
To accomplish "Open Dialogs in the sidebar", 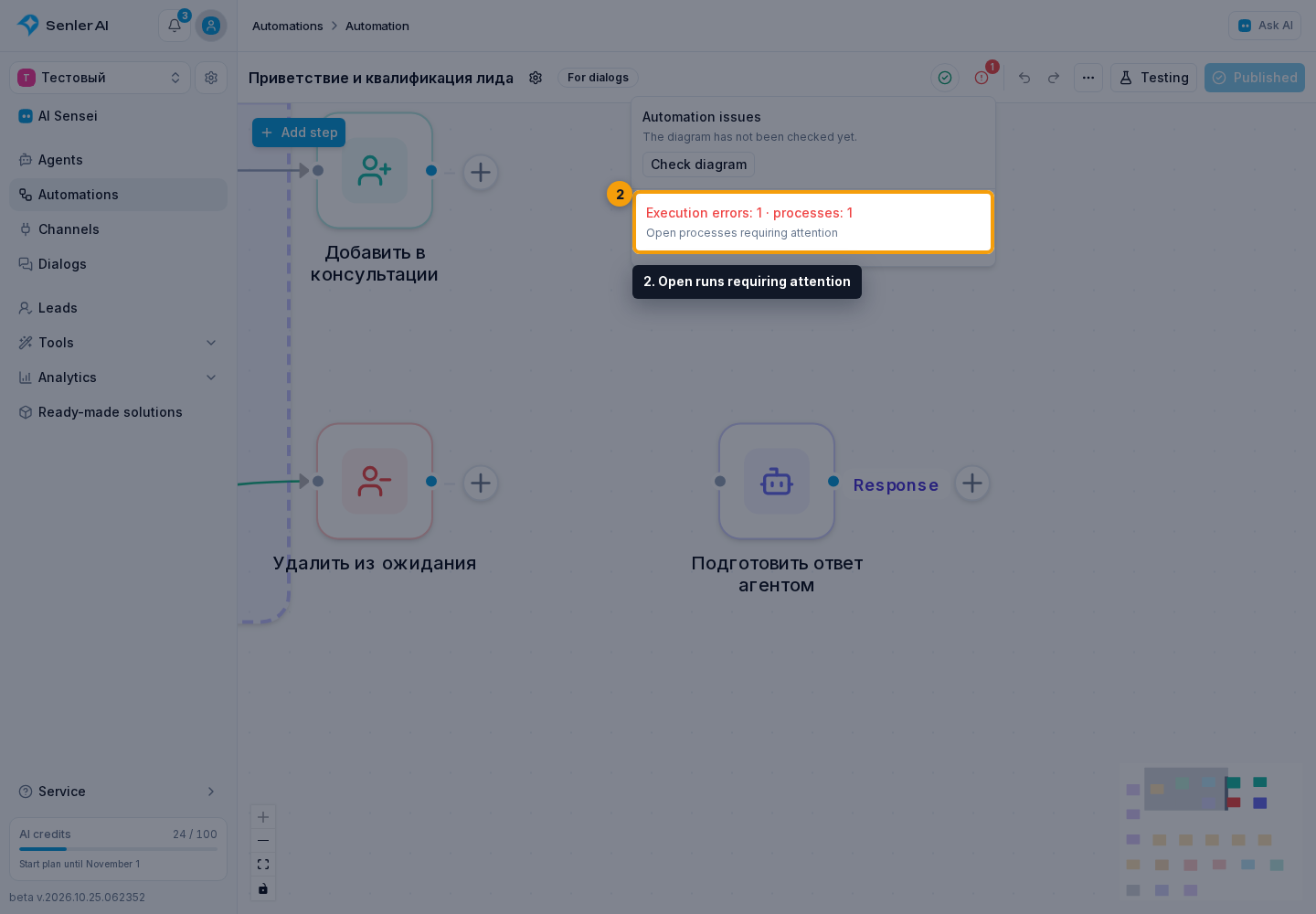I will click(x=118, y=264).
